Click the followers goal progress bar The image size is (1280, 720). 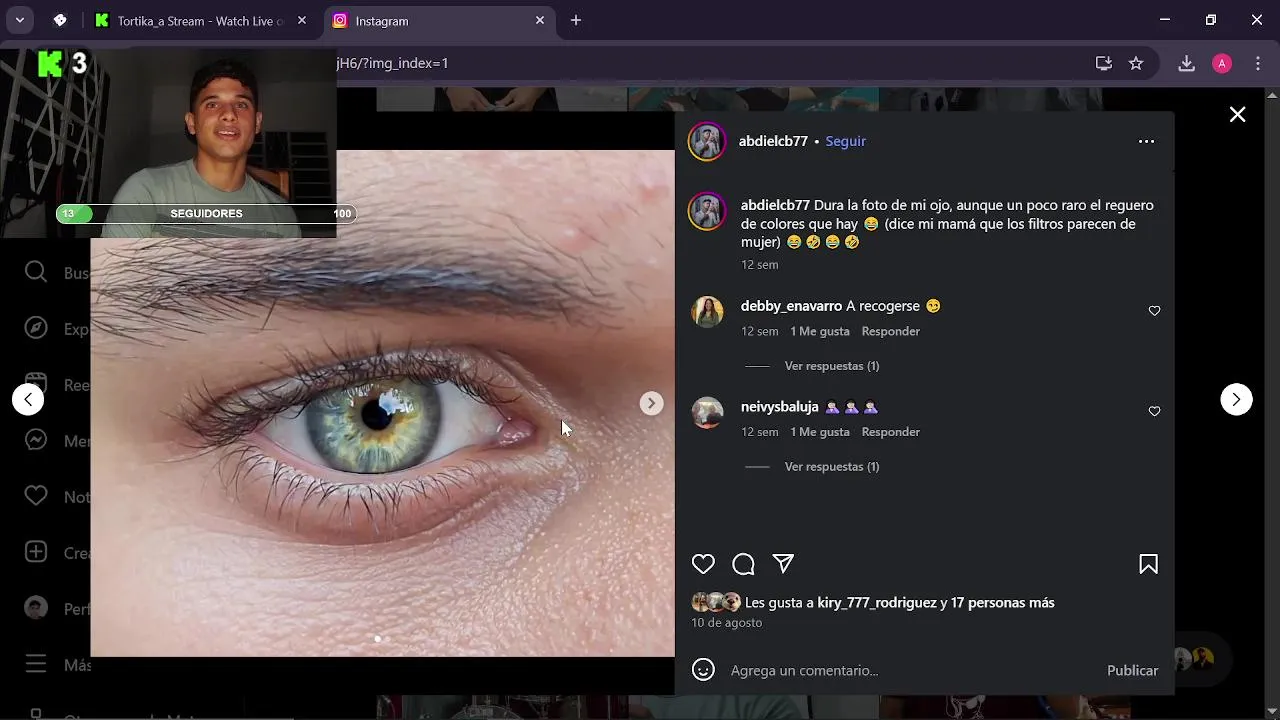tap(206, 213)
